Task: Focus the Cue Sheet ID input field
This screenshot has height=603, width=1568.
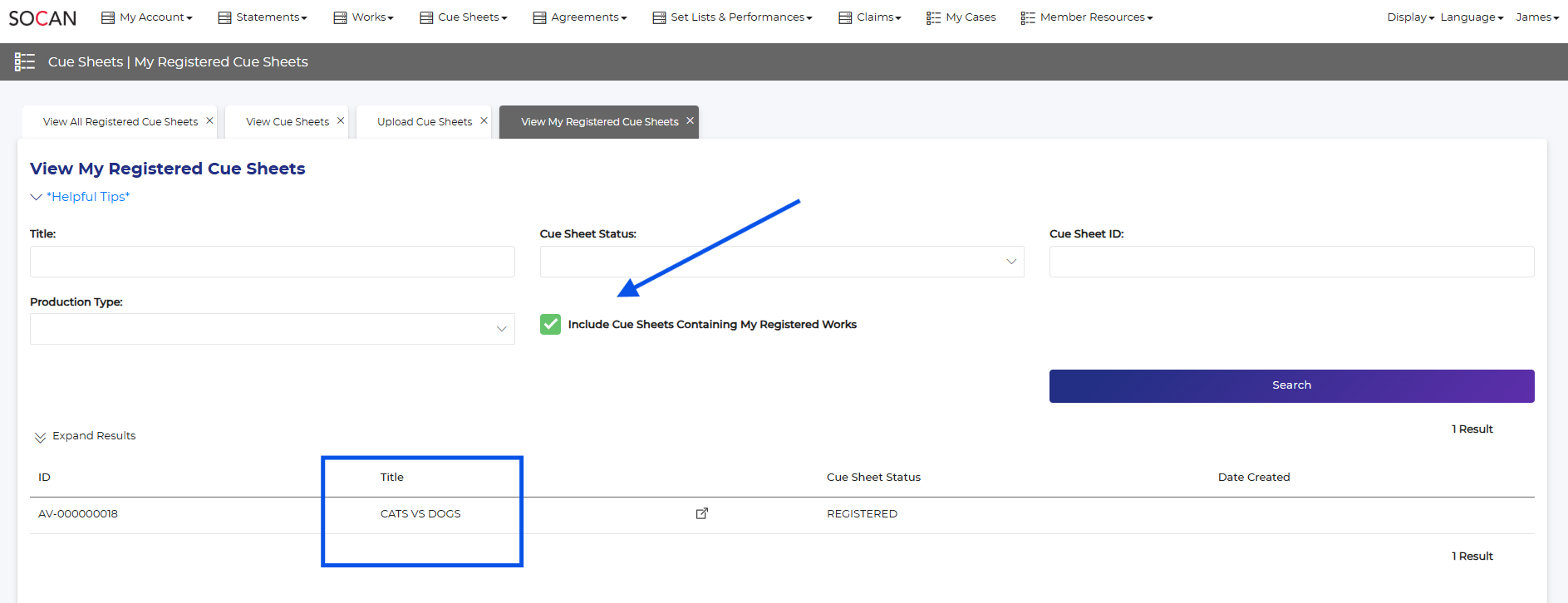Action: coord(1290,262)
